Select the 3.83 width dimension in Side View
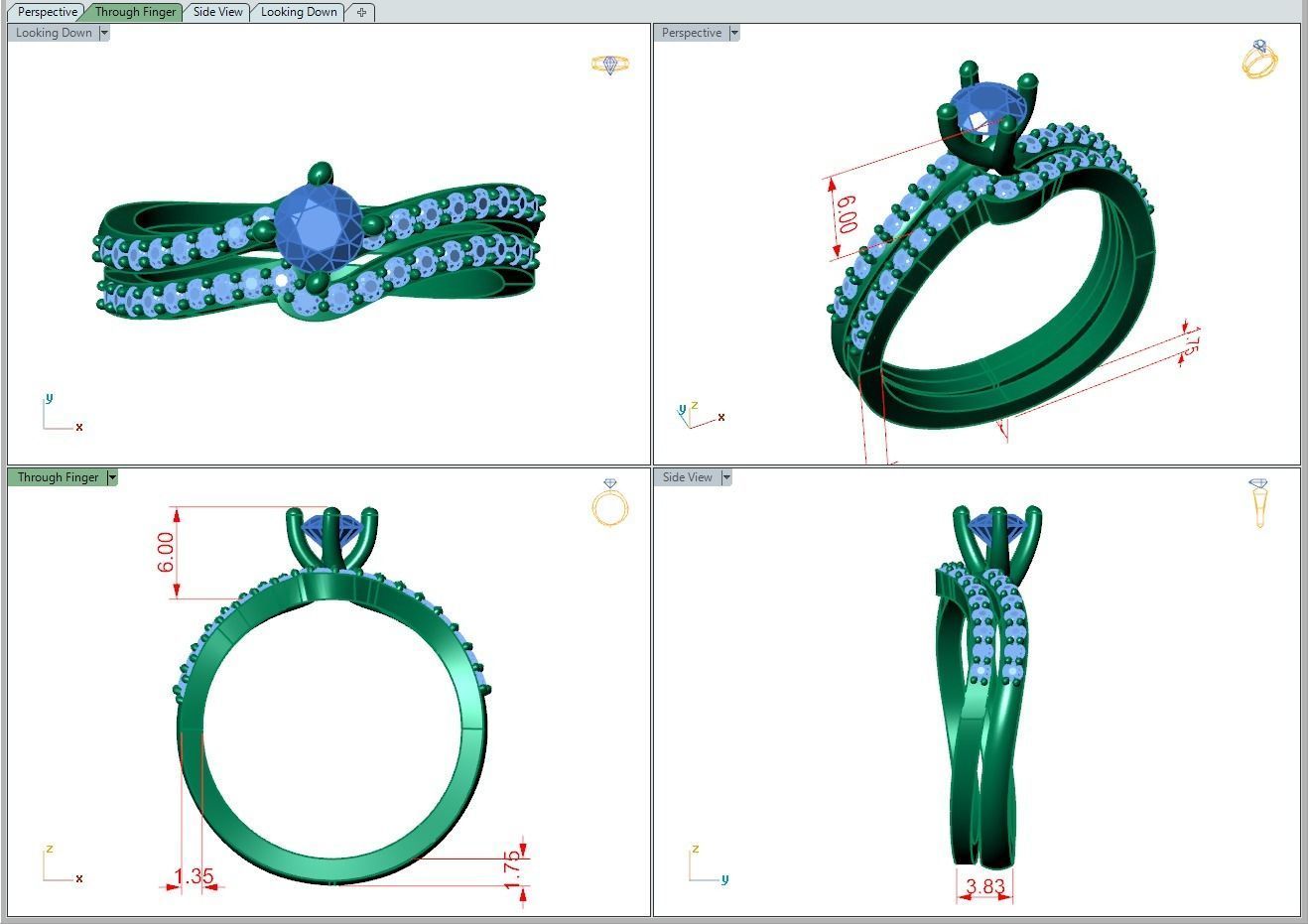This screenshot has width=1308, height=924. tap(985, 886)
